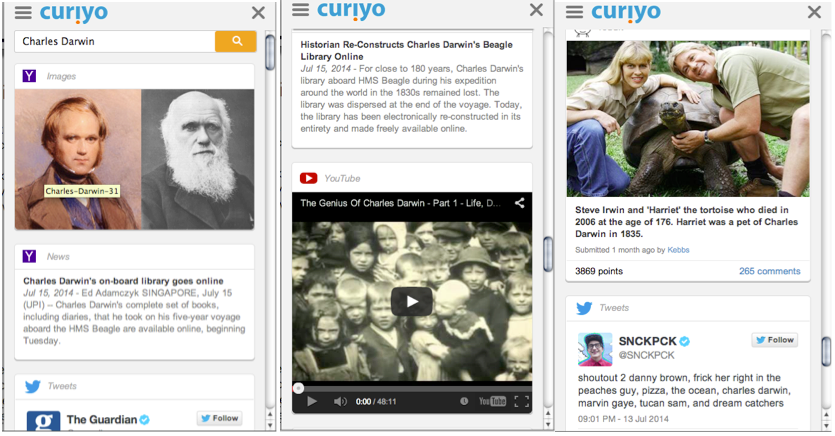Click the middle panel scroll down arrow
This screenshot has width=835, height=436.
click(x=548, y=424)
